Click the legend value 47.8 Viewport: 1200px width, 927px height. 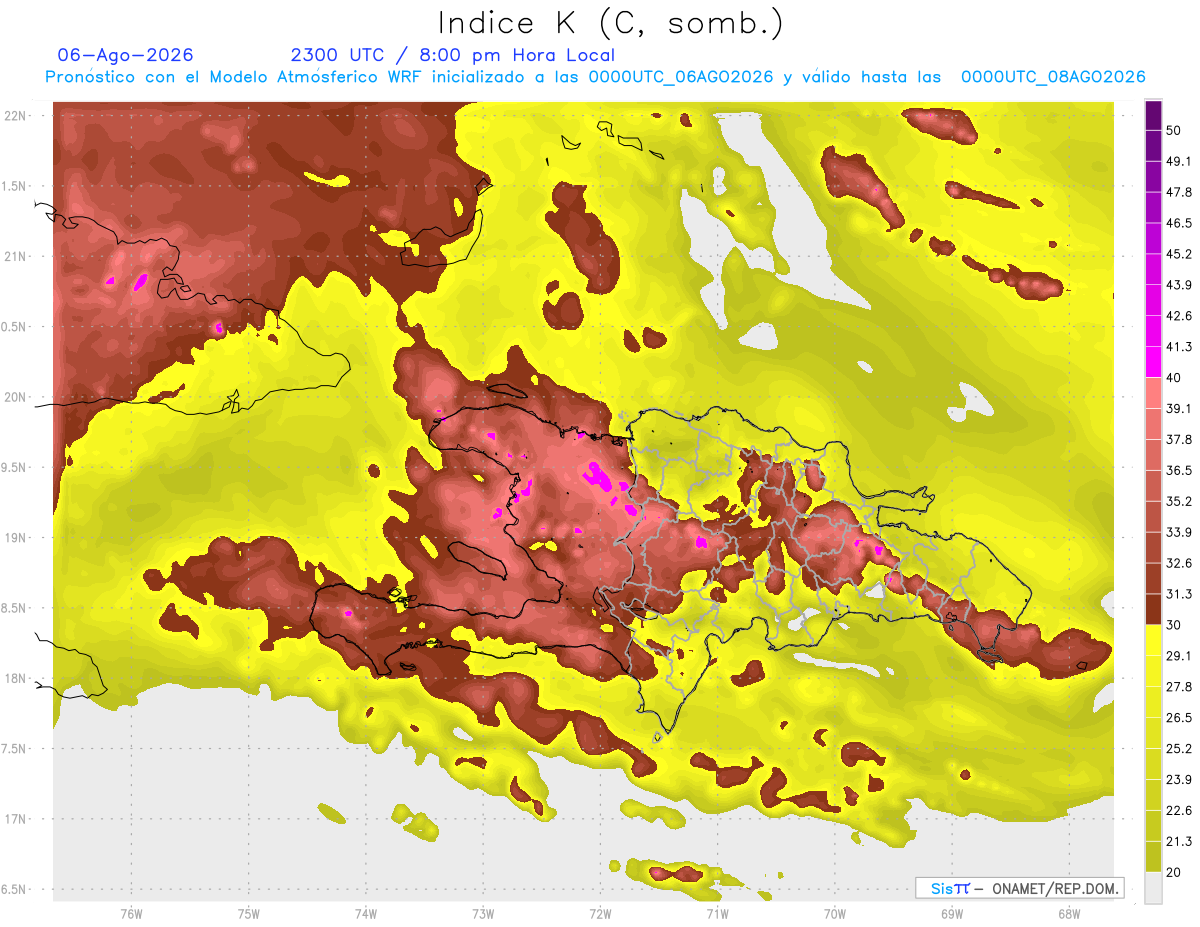click(1179, 192)
